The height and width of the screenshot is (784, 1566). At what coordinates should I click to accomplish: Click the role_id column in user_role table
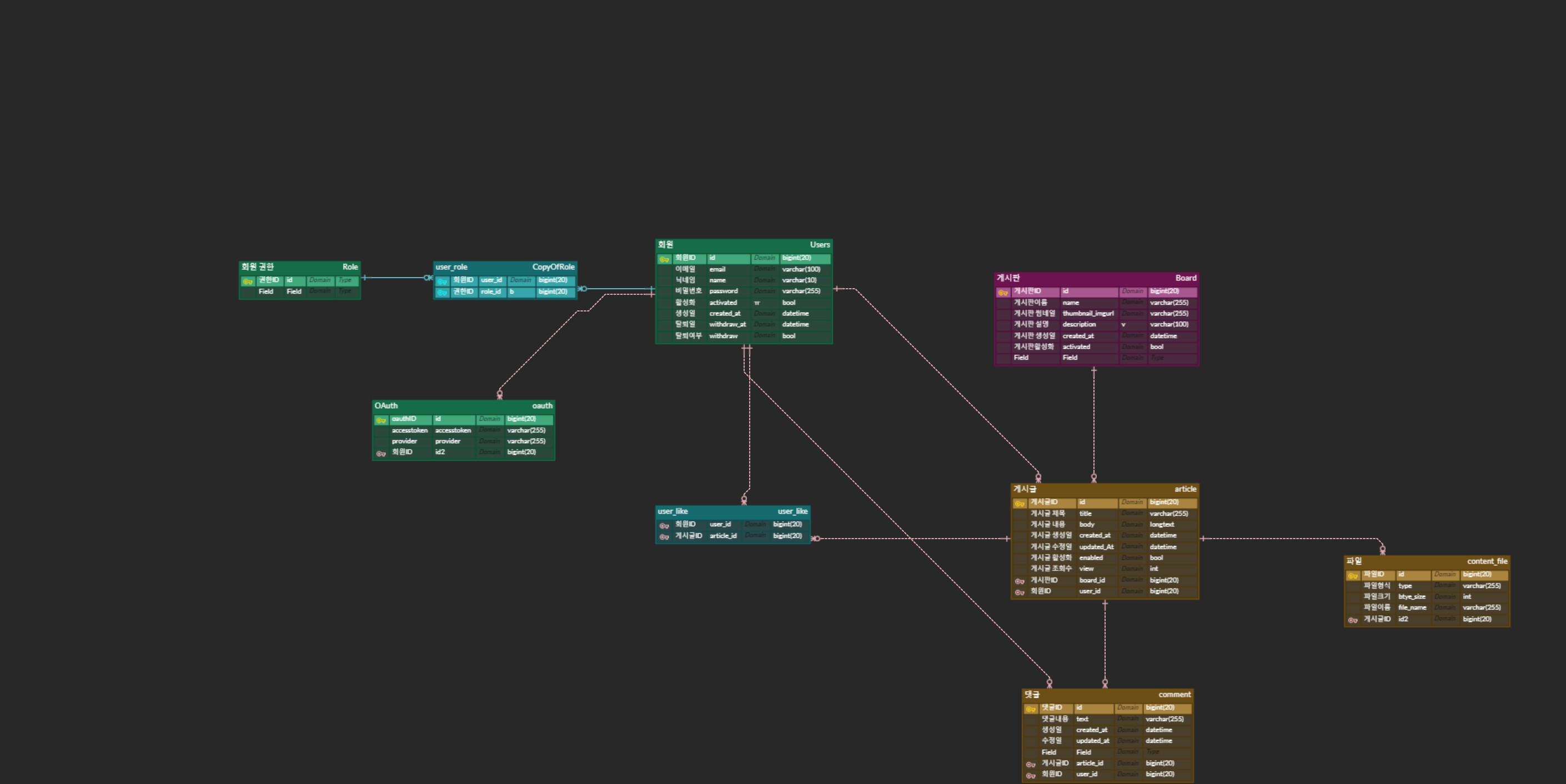(490, 292)
